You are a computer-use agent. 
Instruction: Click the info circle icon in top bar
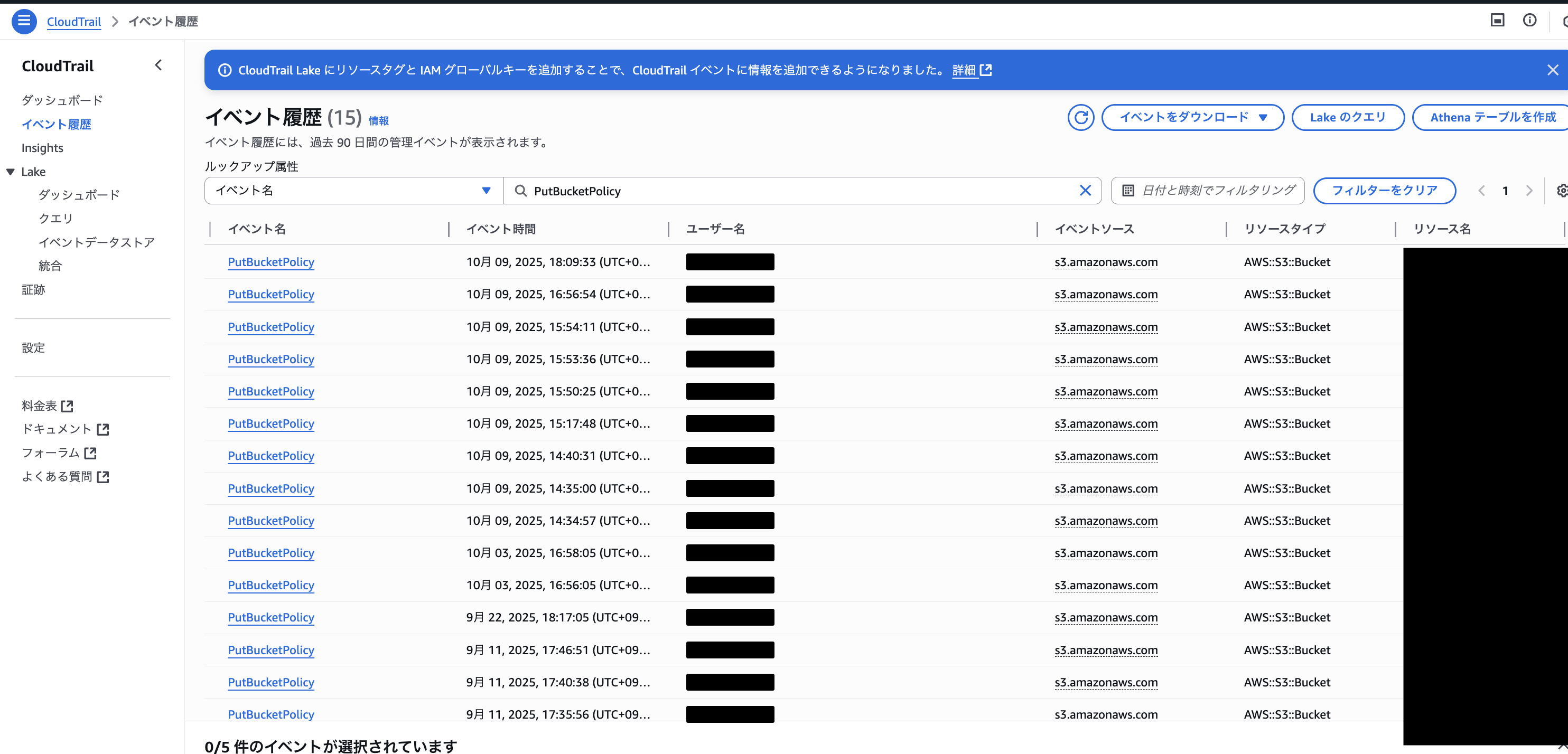[1529, 21]
